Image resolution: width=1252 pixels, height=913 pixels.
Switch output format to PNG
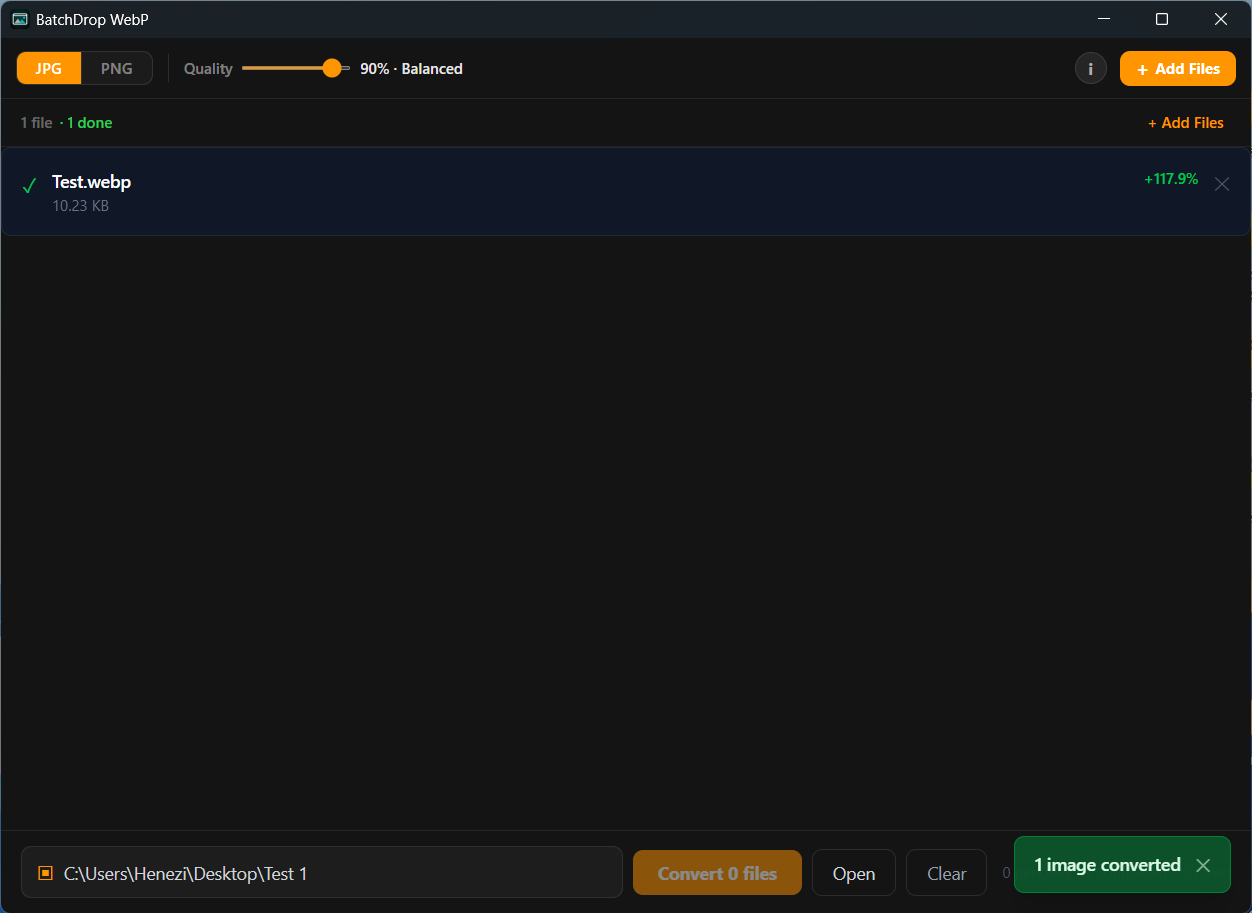117,68
